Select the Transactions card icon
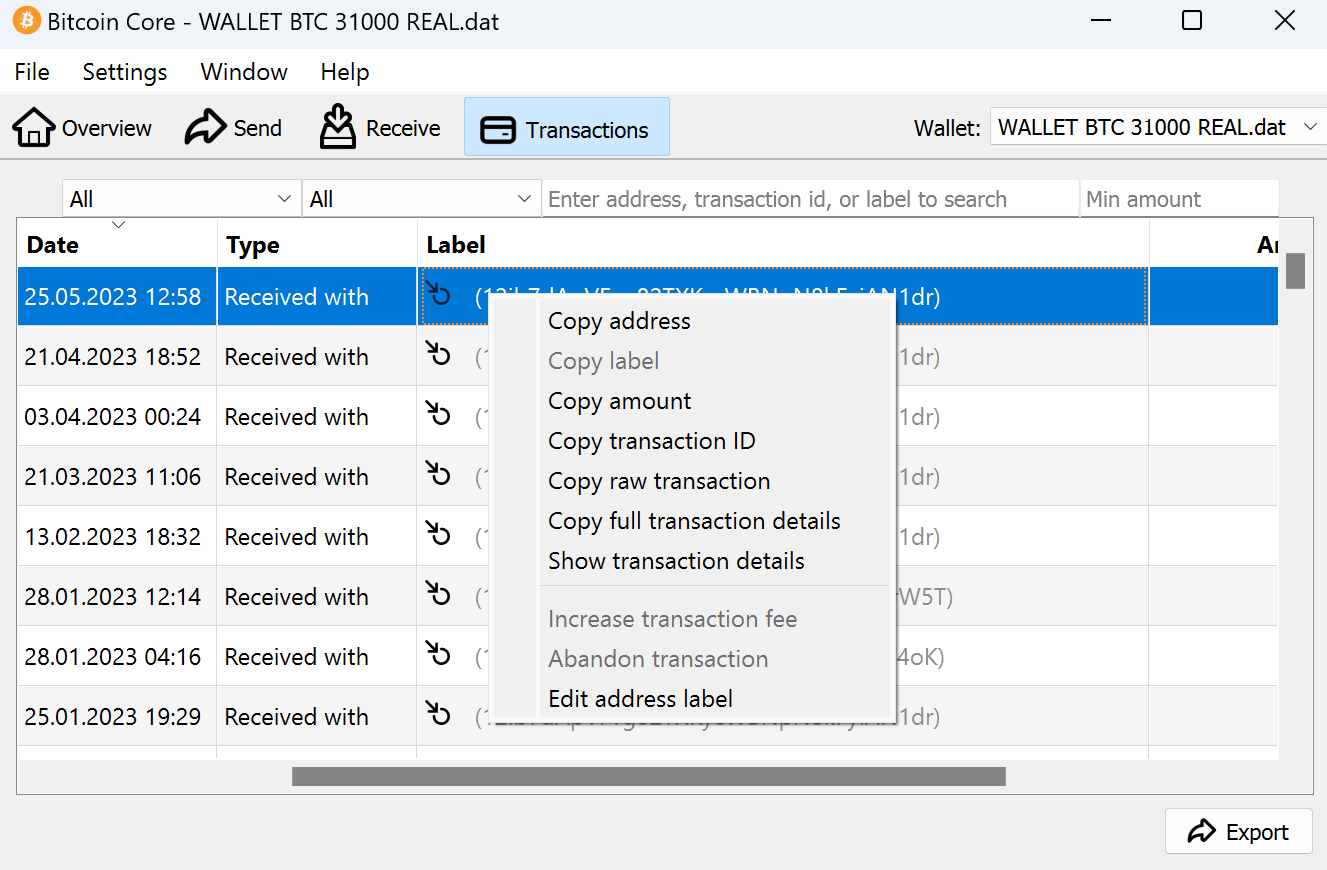The image size is (1327, 870). pos(498,130)
